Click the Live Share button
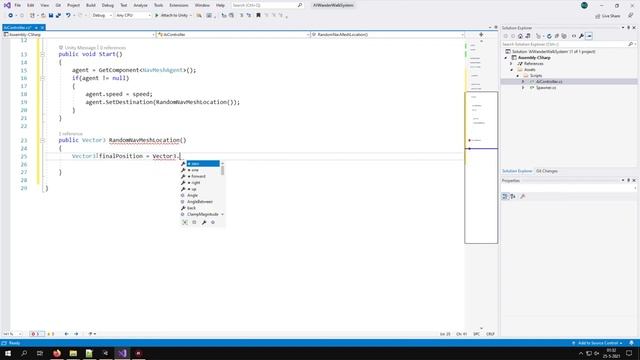 tap(608, 16)
